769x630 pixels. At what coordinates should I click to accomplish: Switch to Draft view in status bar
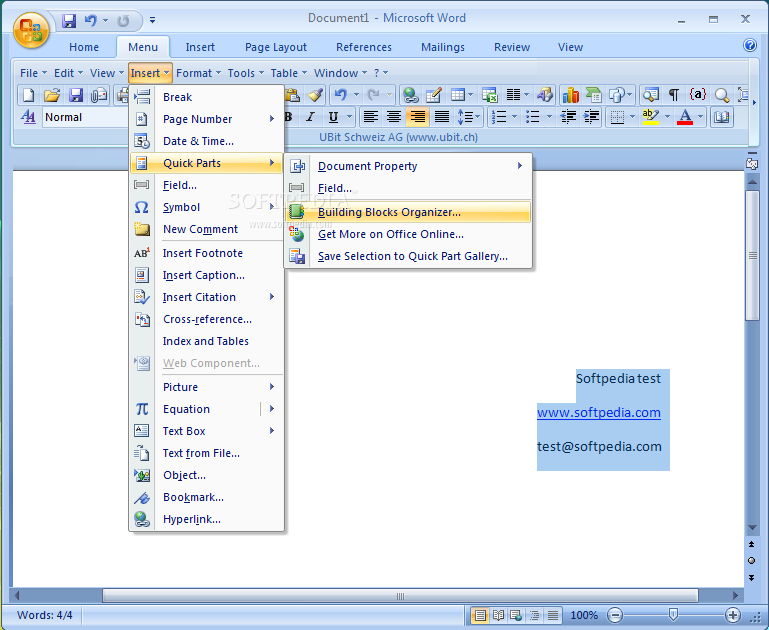[x=552, y=615]
